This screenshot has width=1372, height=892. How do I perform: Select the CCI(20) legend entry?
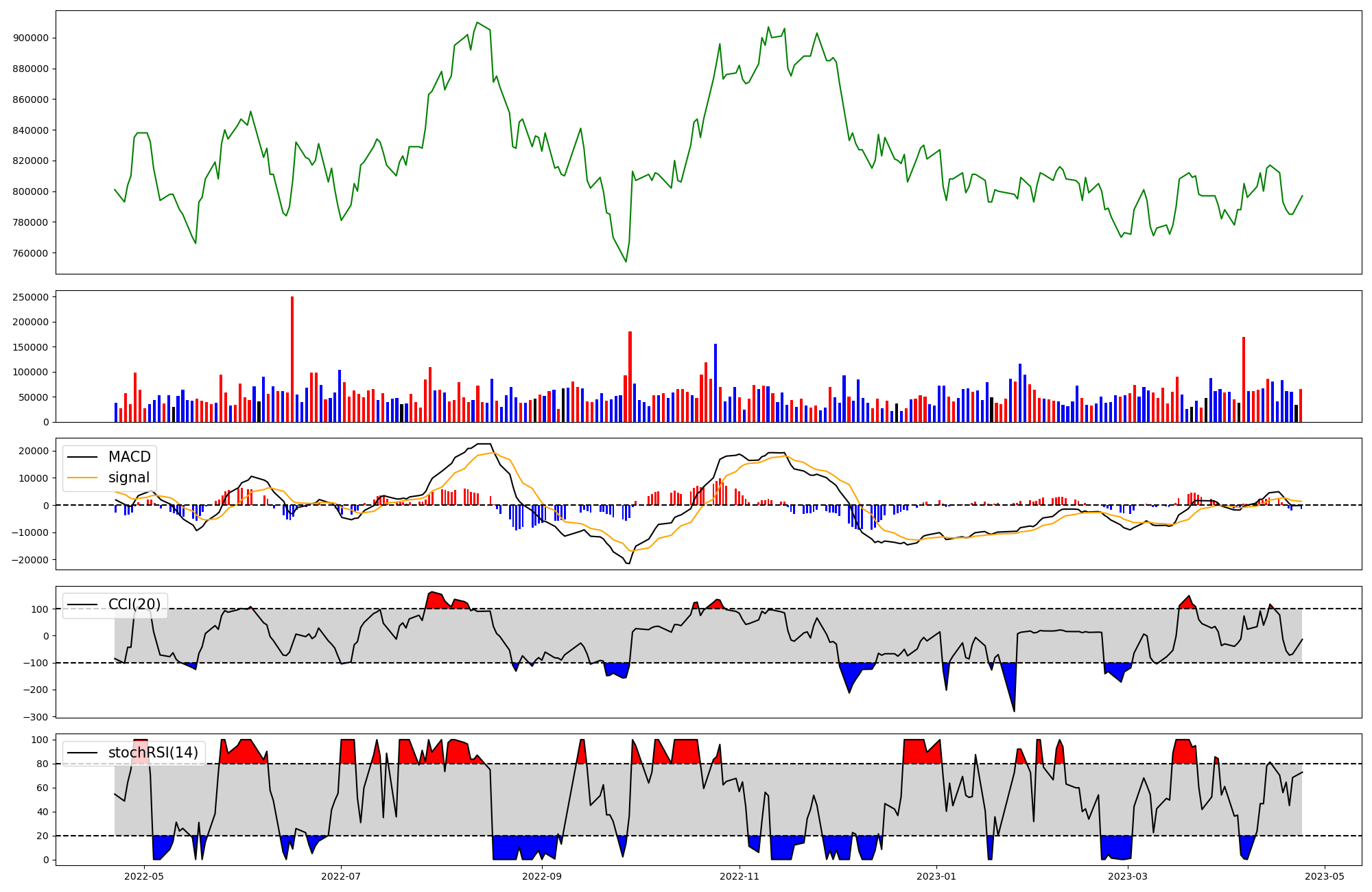click(134, 605)
